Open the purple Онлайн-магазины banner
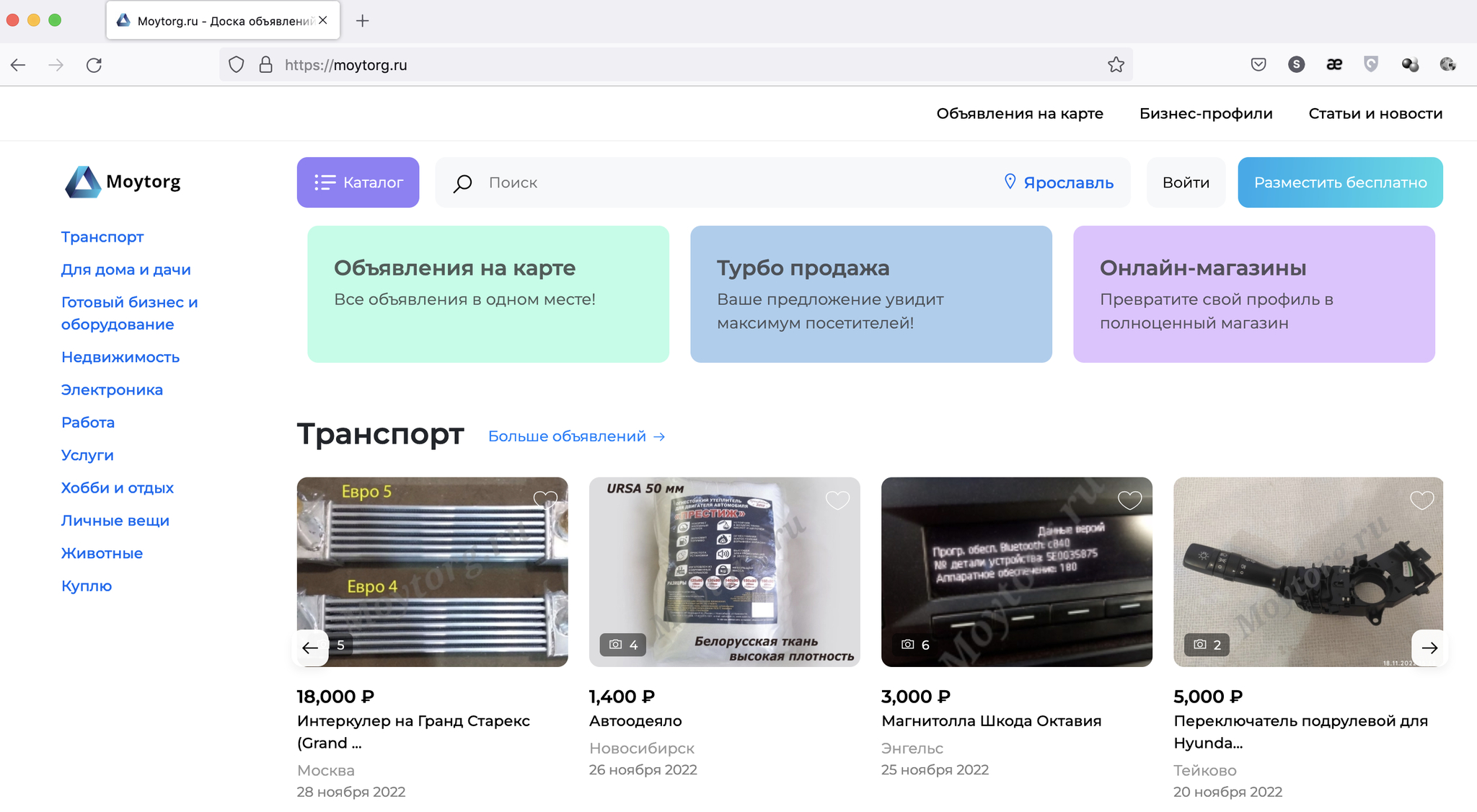1477x812 pixels. (x=1253, y=294)
